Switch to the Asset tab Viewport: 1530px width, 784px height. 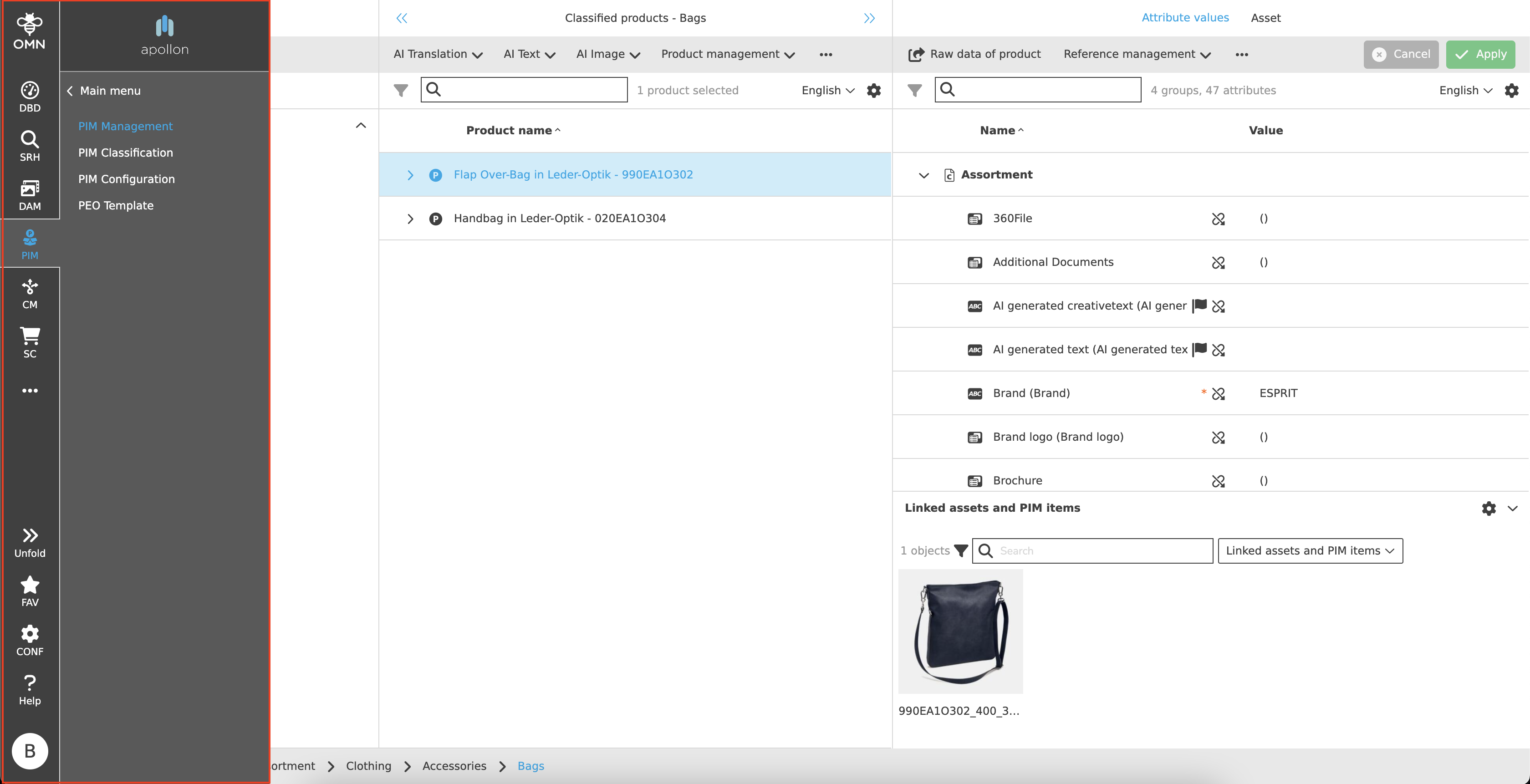pyautogui.click(x=1265, y=18)
